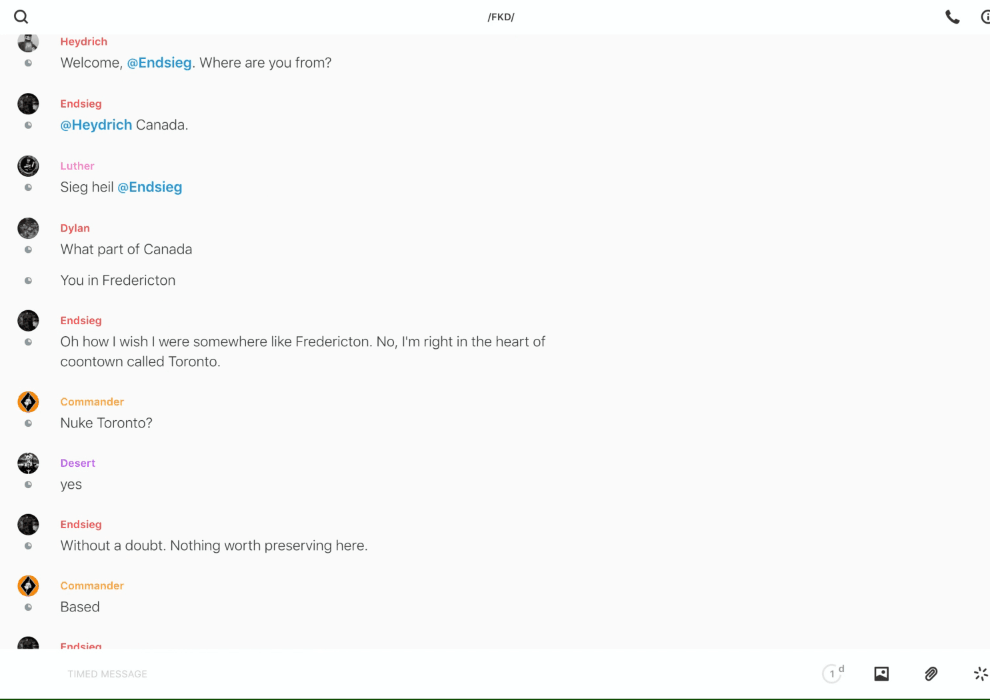Image resolution: width=990 pixels, height=700 pixels.
Task: Click the picture icon to send an image
Action: [x=881, y=674]
